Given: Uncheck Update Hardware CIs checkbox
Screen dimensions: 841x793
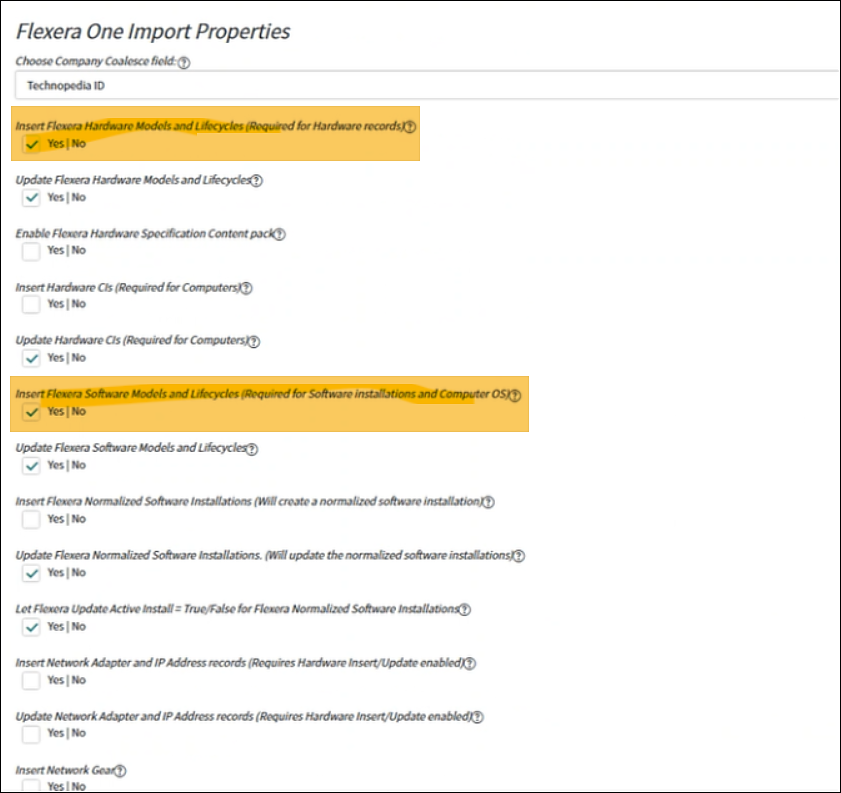Looking at the screenshot, I should pyautogui.click(x=31, y=358).
